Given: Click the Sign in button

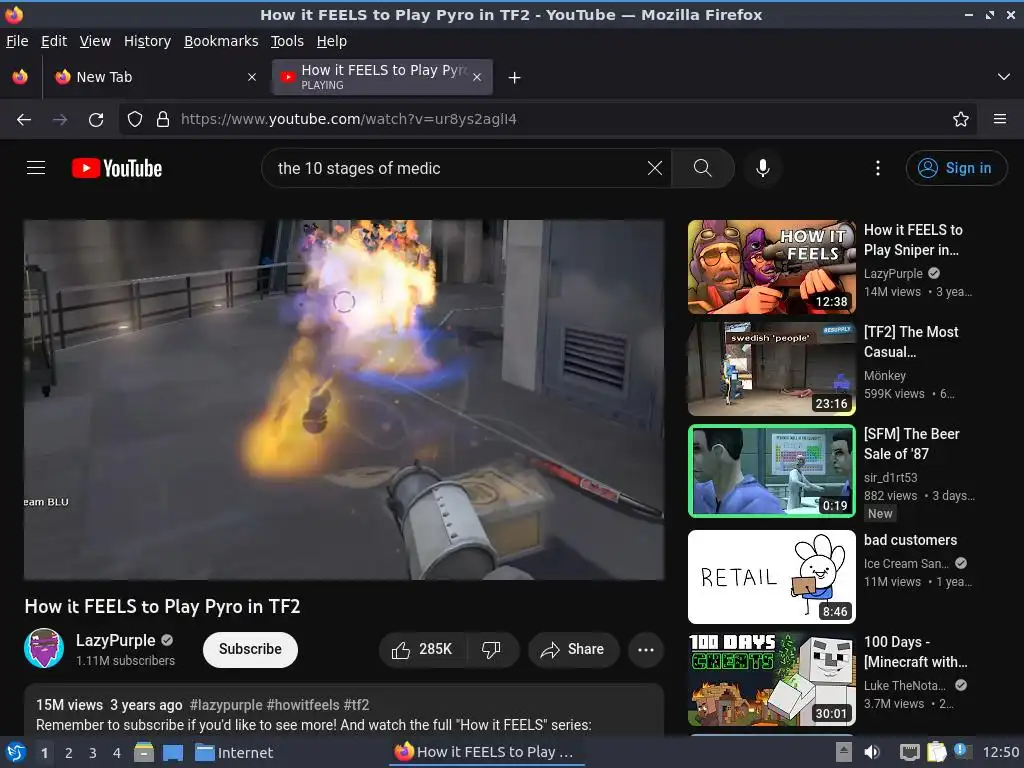Looking at the screenshot, I should (x=956, y=168).
